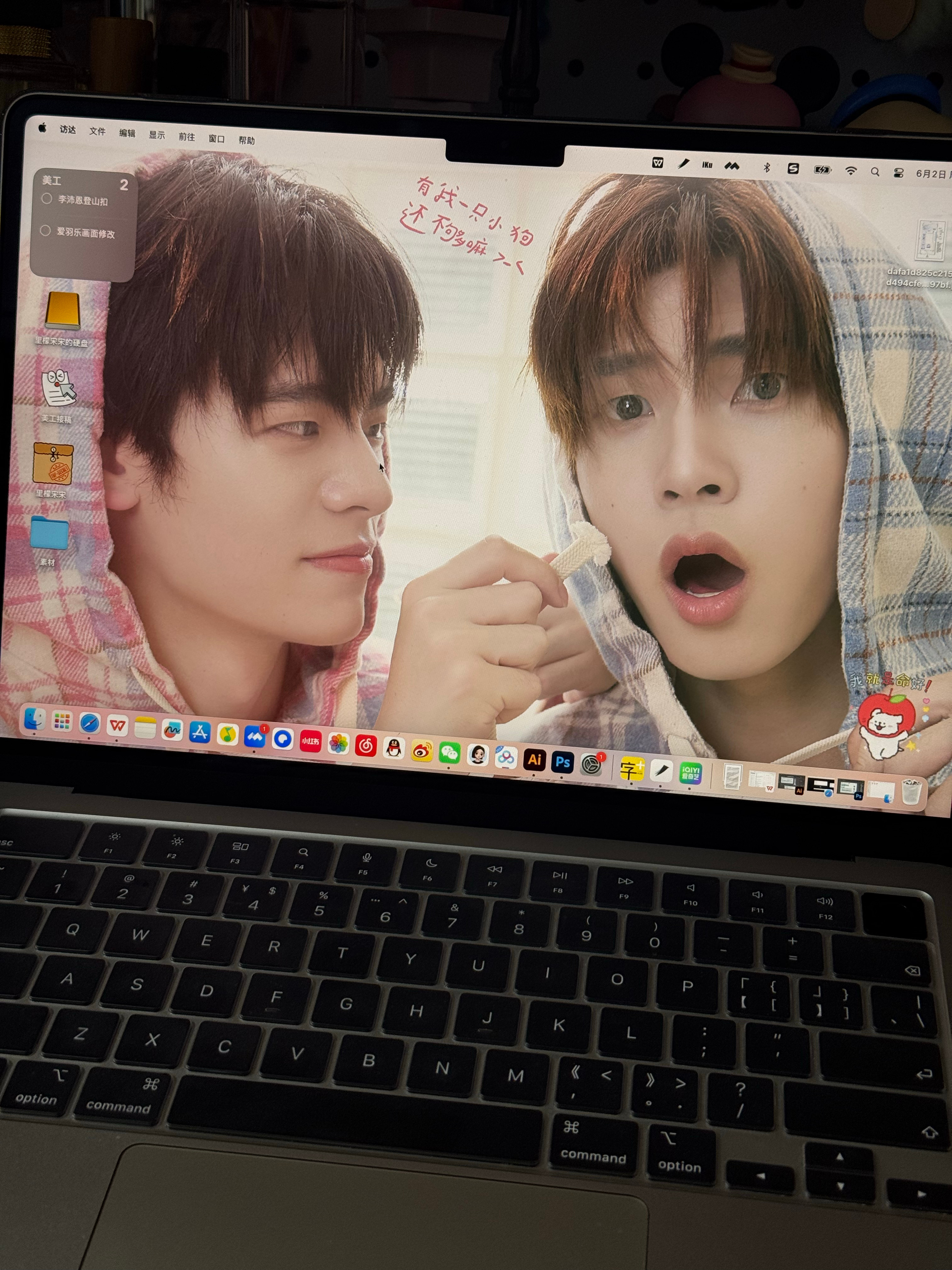Image resolution: width=952 pixels, height=1270 pixels.
Task: Open the 编辑 menu
Action: click(x=127, y=133)
